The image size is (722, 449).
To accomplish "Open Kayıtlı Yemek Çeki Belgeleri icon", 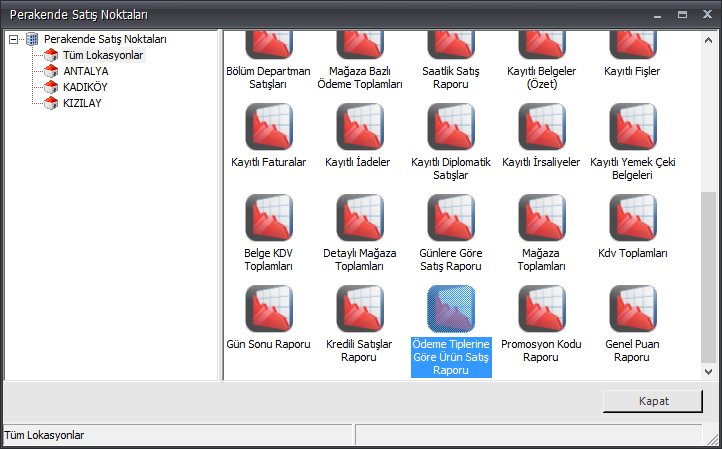I will coord(633,127).
